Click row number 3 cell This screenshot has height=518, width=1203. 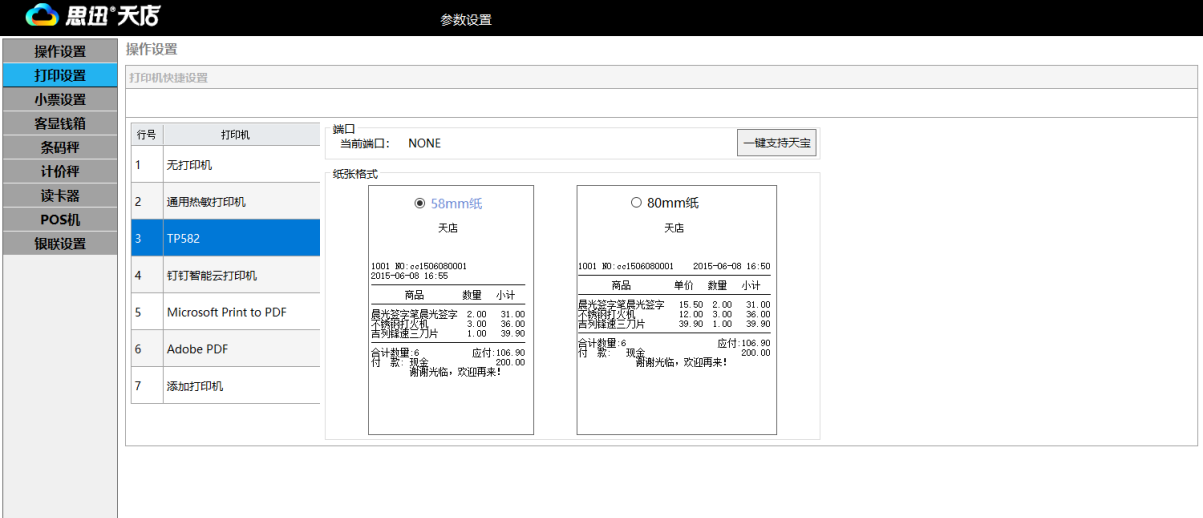(147, 238)
